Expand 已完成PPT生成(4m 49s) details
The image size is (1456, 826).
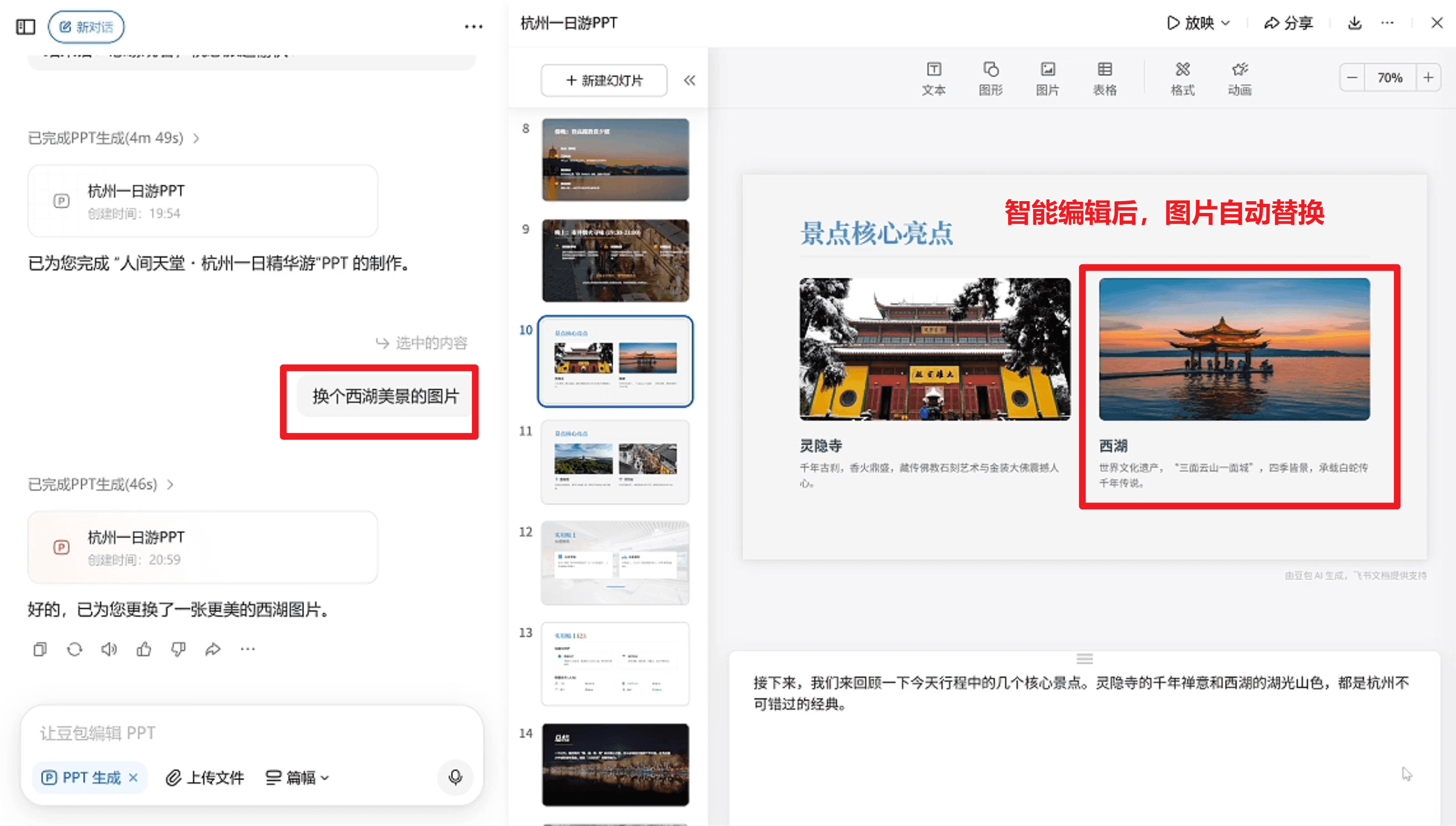pyautogui.click(x=196, y=138)
